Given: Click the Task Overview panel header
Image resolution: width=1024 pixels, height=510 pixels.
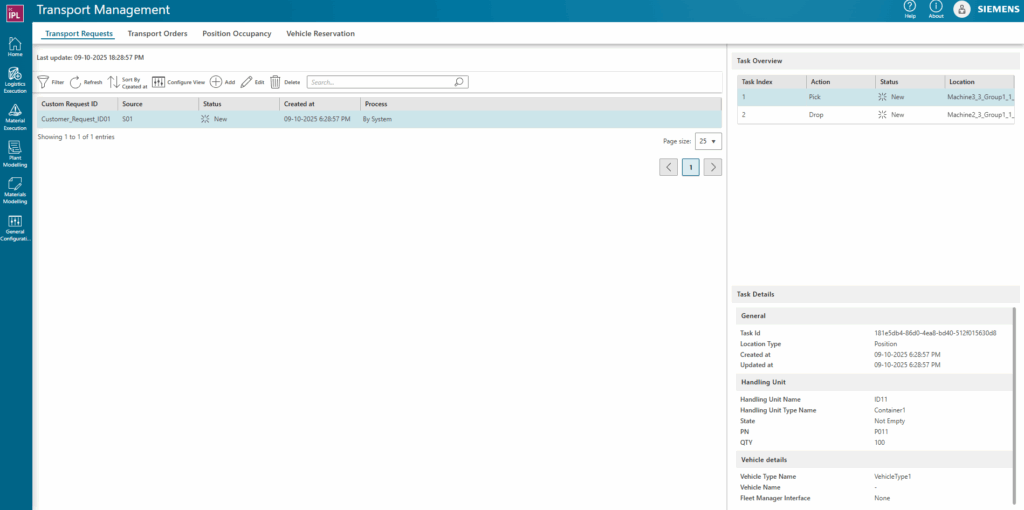Looking at the screenshot, I should [876, 61].
